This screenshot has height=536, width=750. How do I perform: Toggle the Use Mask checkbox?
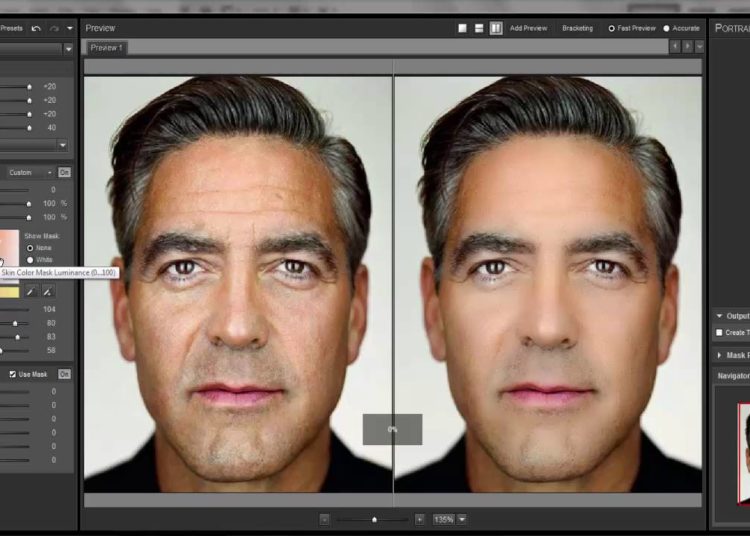(x=12, y=374)
